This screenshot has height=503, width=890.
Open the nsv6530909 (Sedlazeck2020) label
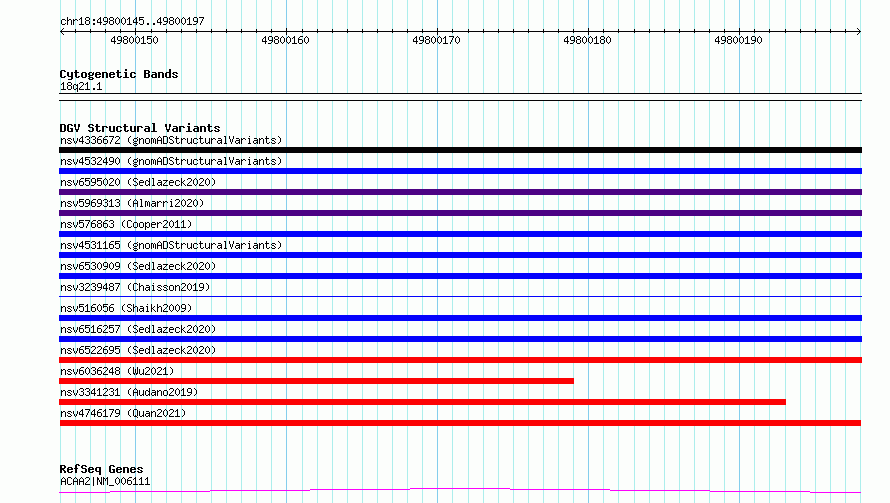(x=138, y=266)
